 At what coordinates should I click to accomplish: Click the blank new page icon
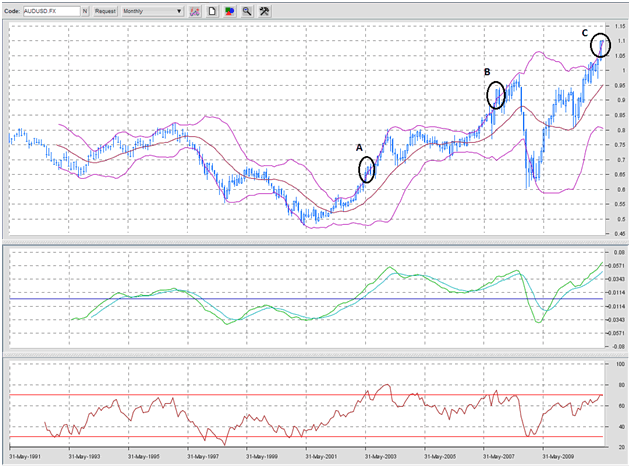212,10
